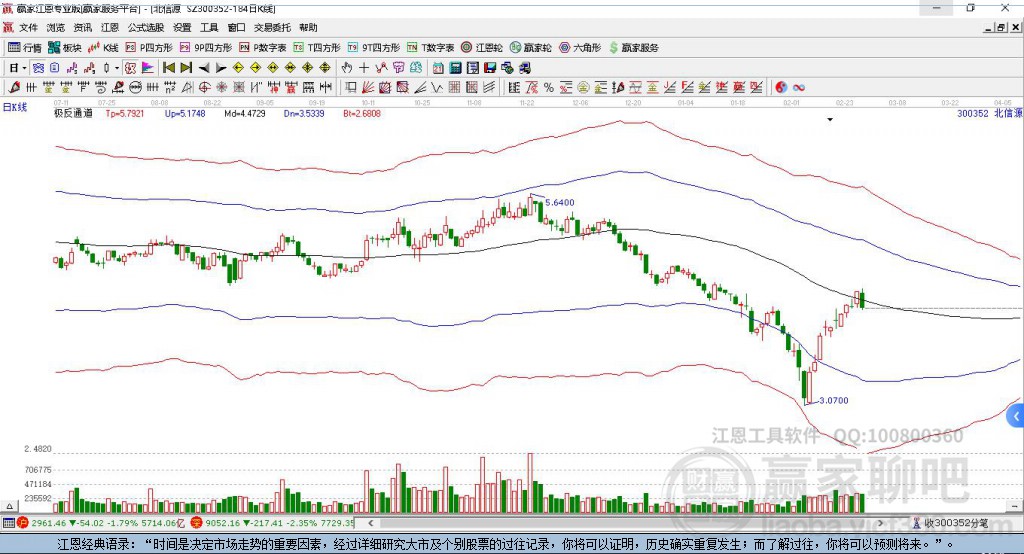Collapse the volume panel up-arrow button

[9, 506]
